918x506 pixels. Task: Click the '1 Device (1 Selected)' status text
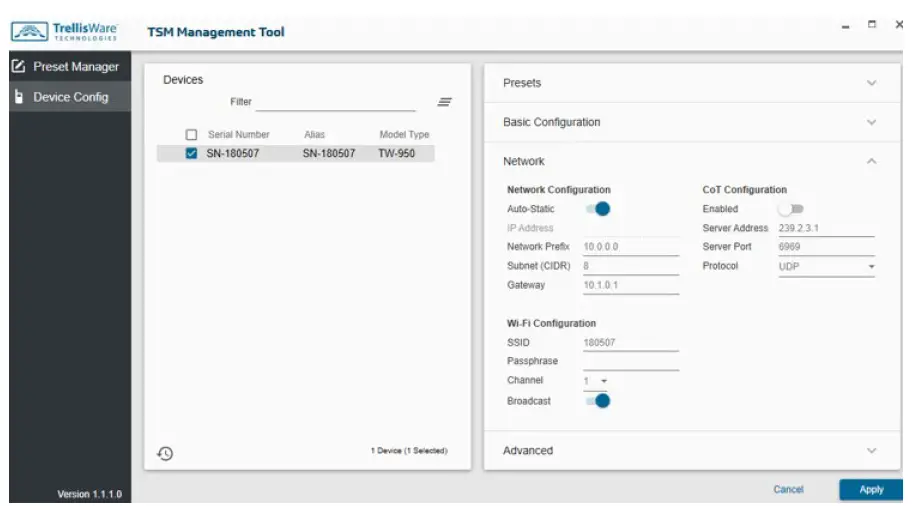point(409,450)
